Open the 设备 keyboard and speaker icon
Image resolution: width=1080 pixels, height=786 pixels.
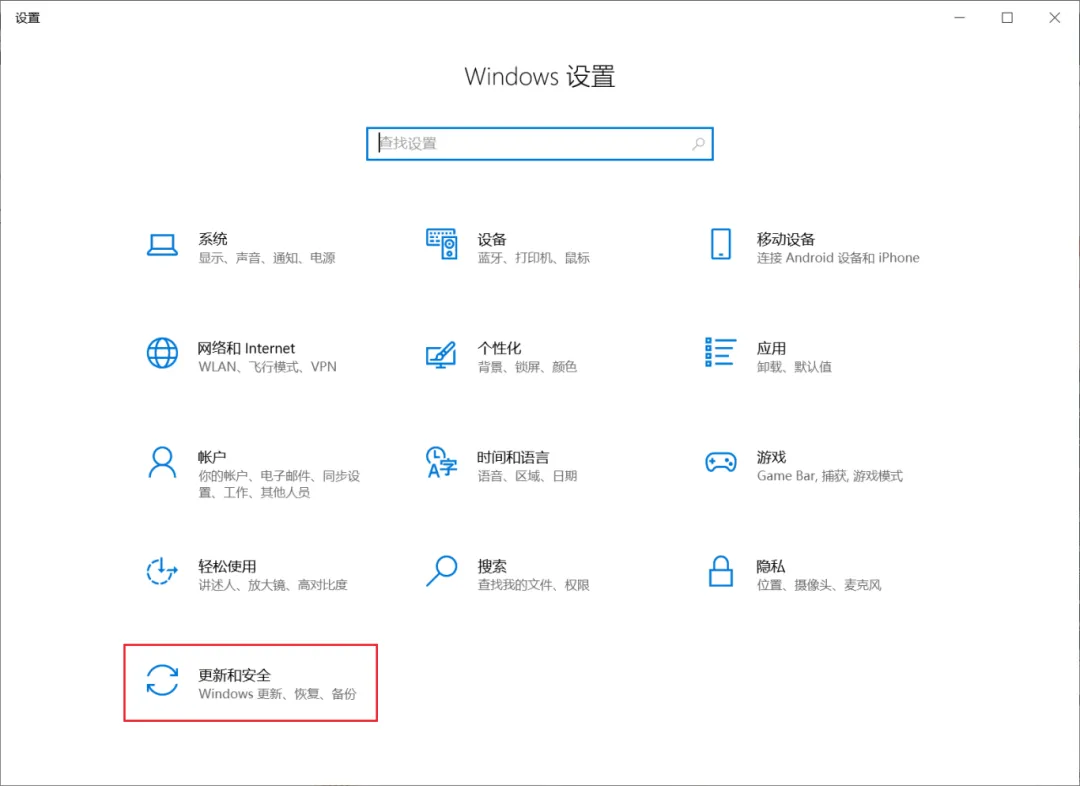click(442, 244)
